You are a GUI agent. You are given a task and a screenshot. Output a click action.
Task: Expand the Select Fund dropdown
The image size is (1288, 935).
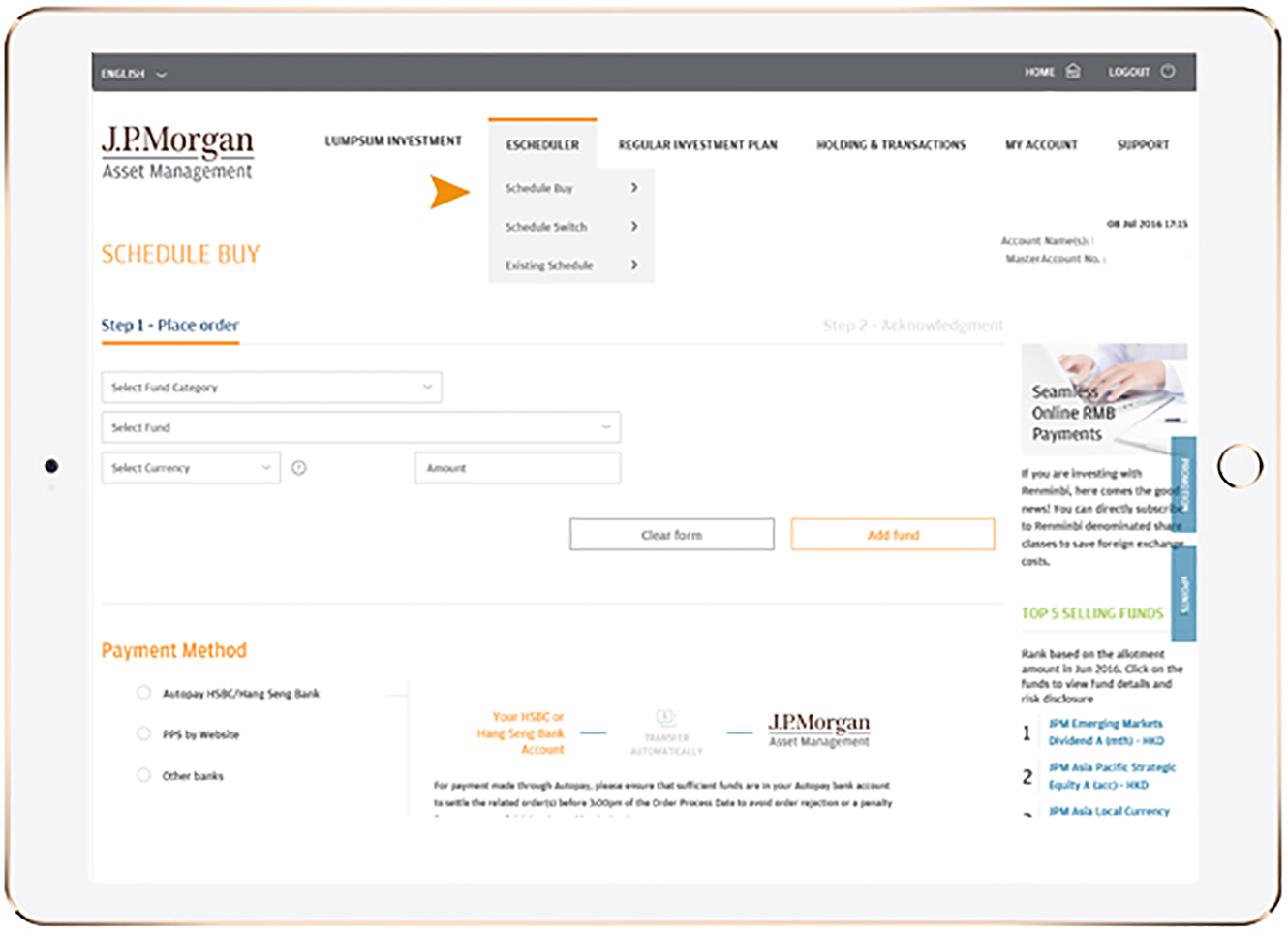coord(360,427)
